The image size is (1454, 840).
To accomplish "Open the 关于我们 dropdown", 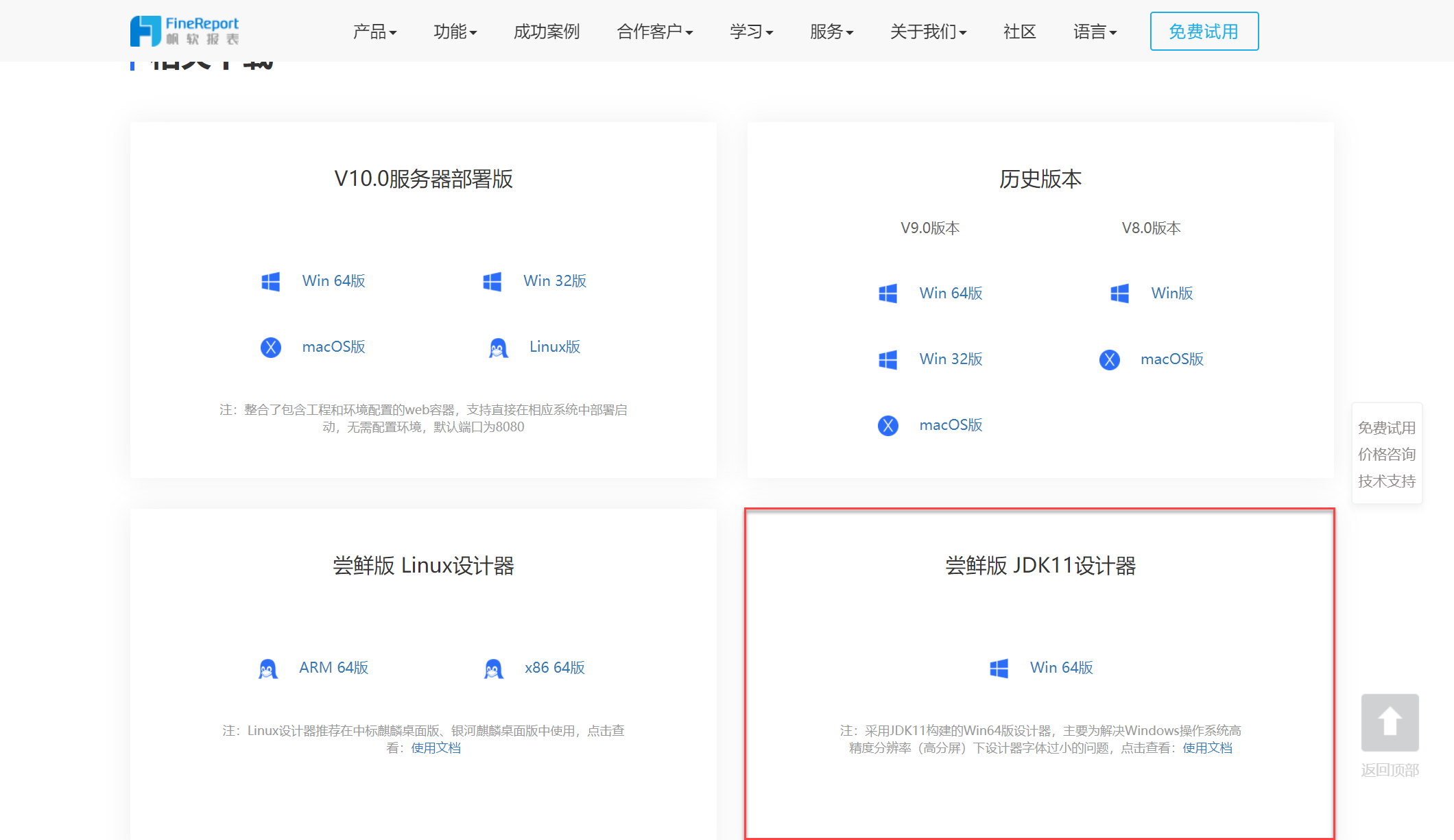I will click(928, 32).
